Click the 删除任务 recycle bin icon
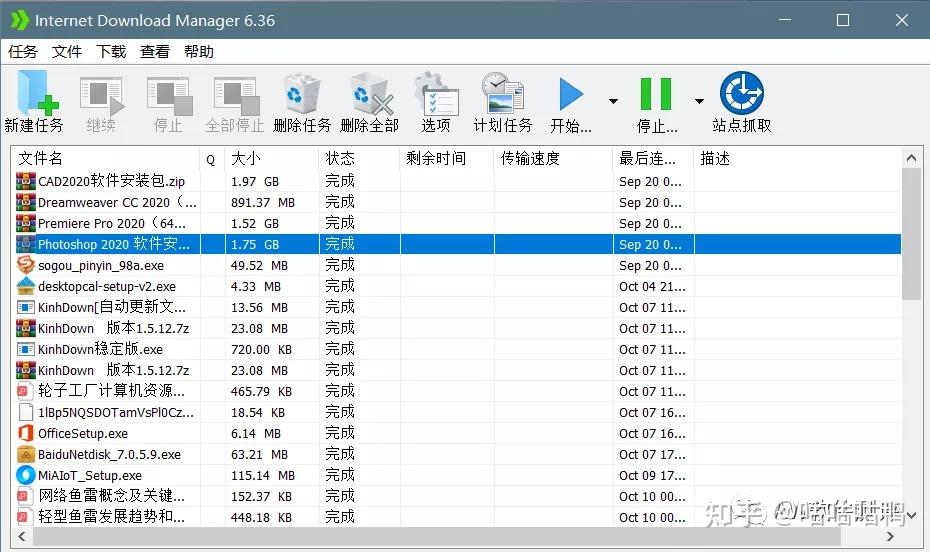The width and height of the screenshot is (930, 552). [x=301, y=94]
